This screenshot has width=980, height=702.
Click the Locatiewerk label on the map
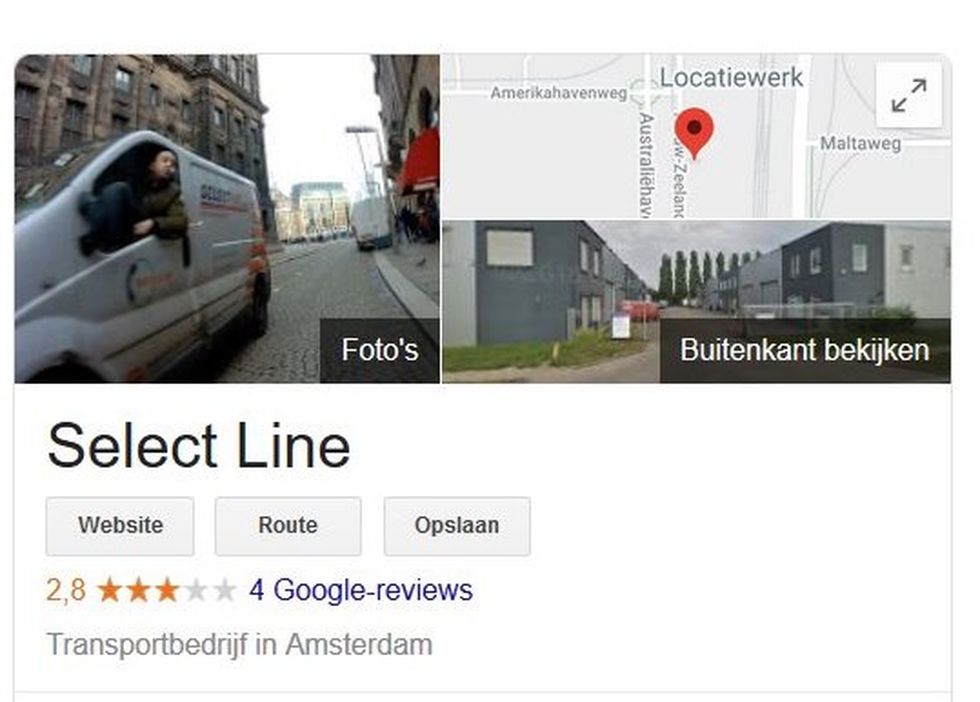click(x=731, y=78)
